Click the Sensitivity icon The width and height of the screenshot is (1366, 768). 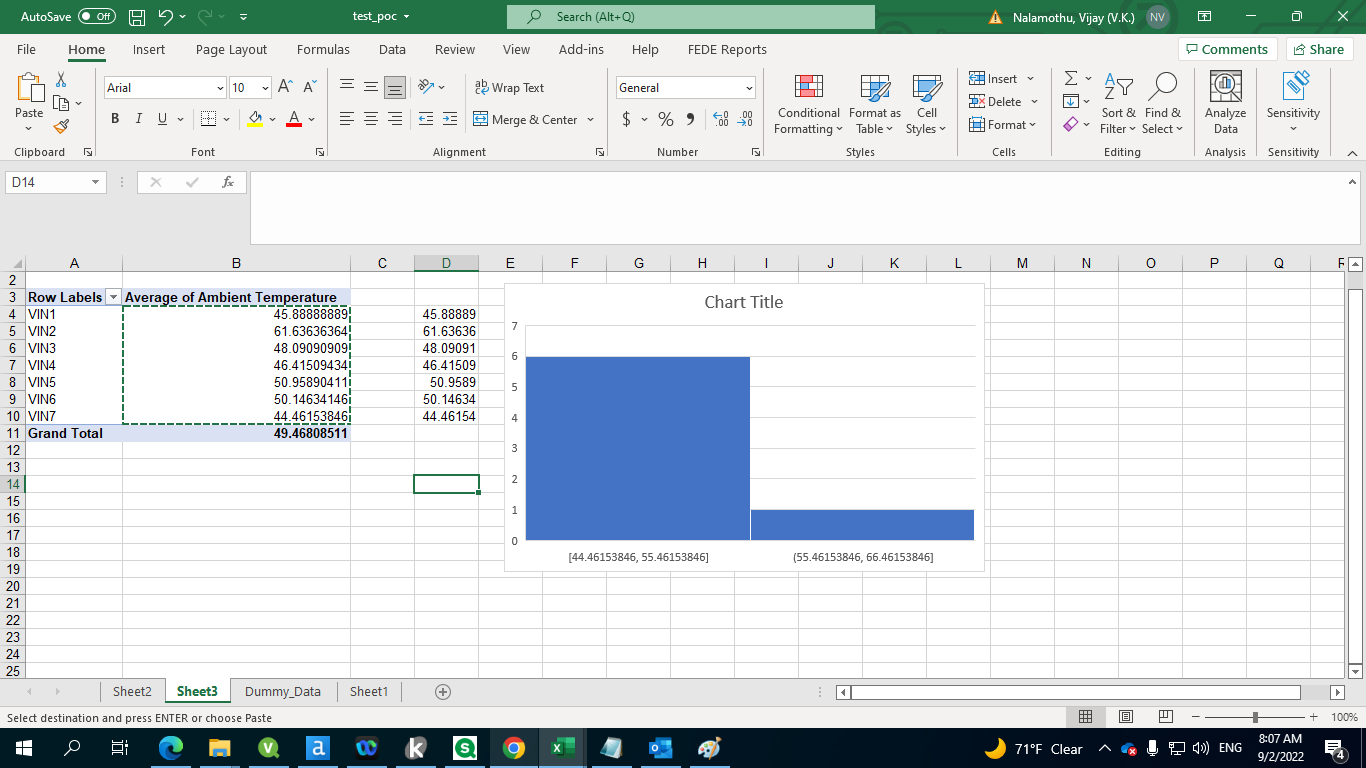click(x=1292, y=100)
